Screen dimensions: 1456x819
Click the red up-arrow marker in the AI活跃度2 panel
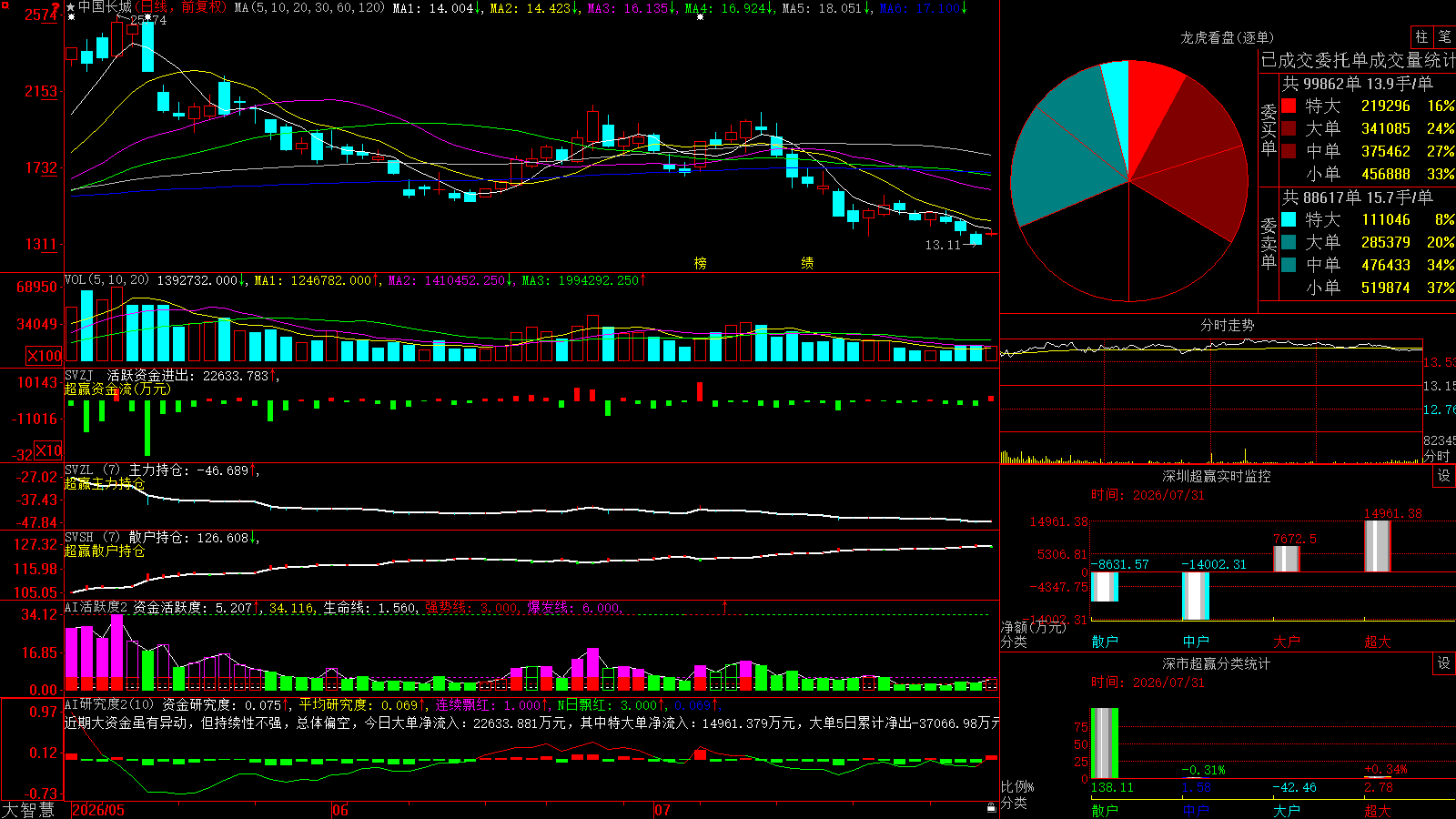point(725,606)
